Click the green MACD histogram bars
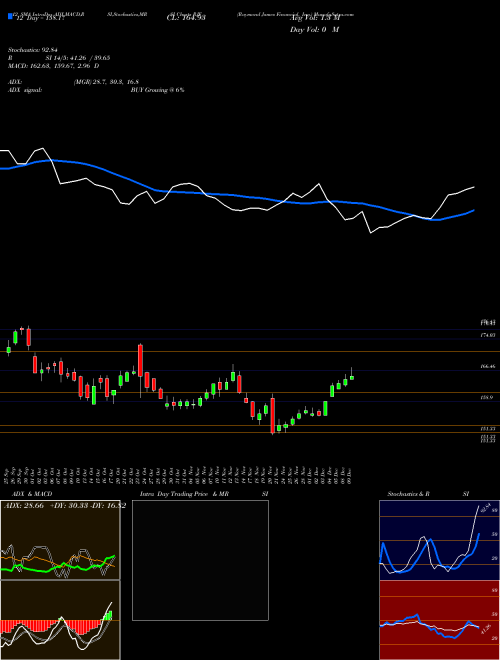Image resolution: width=500 pixels, height=660 pixels. (108, 616)
